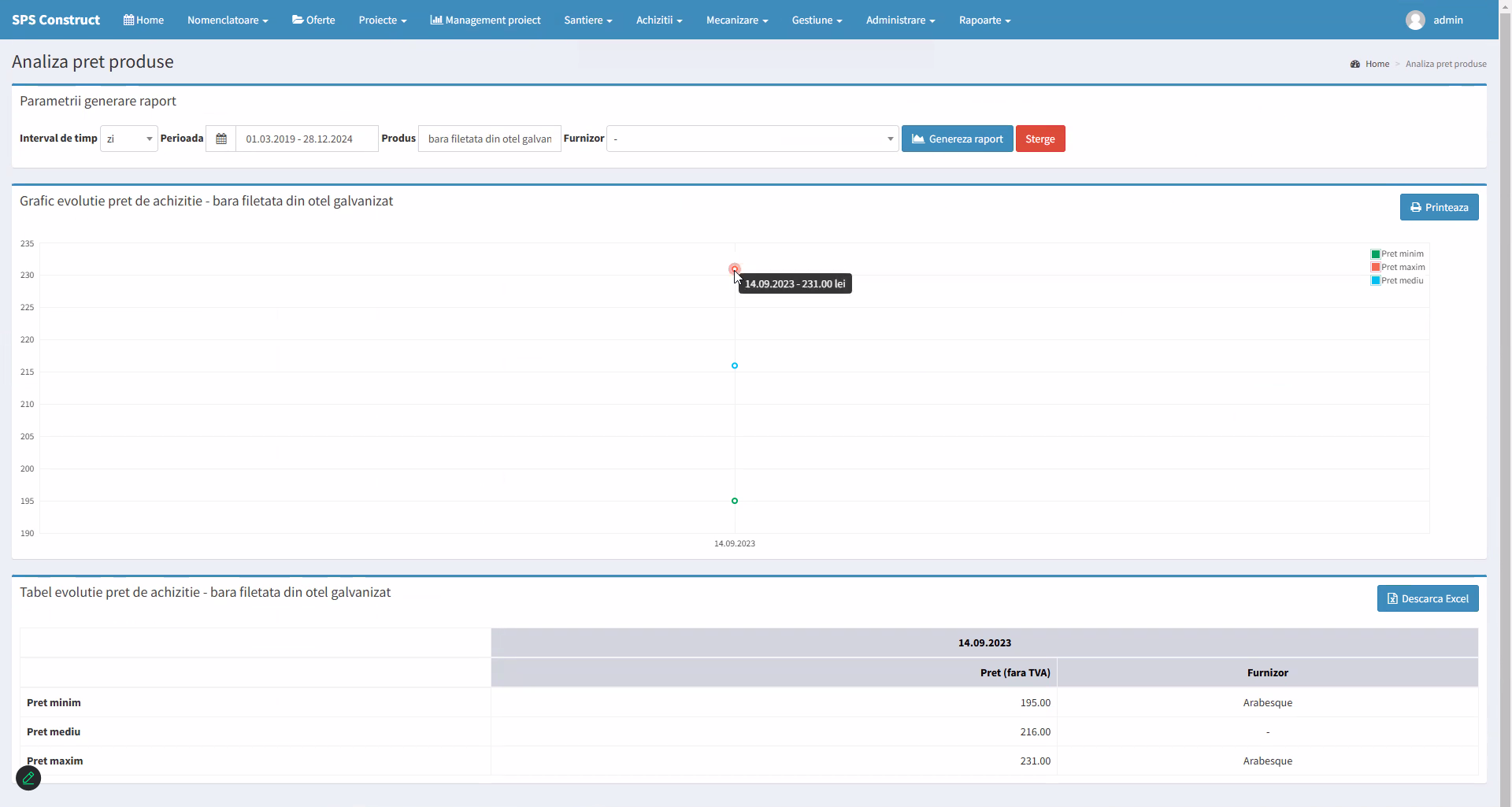This screenshot has height=807, width=1512.
Task: Click the Home calendar icon in navbar
Action: (x=128, y=20)
